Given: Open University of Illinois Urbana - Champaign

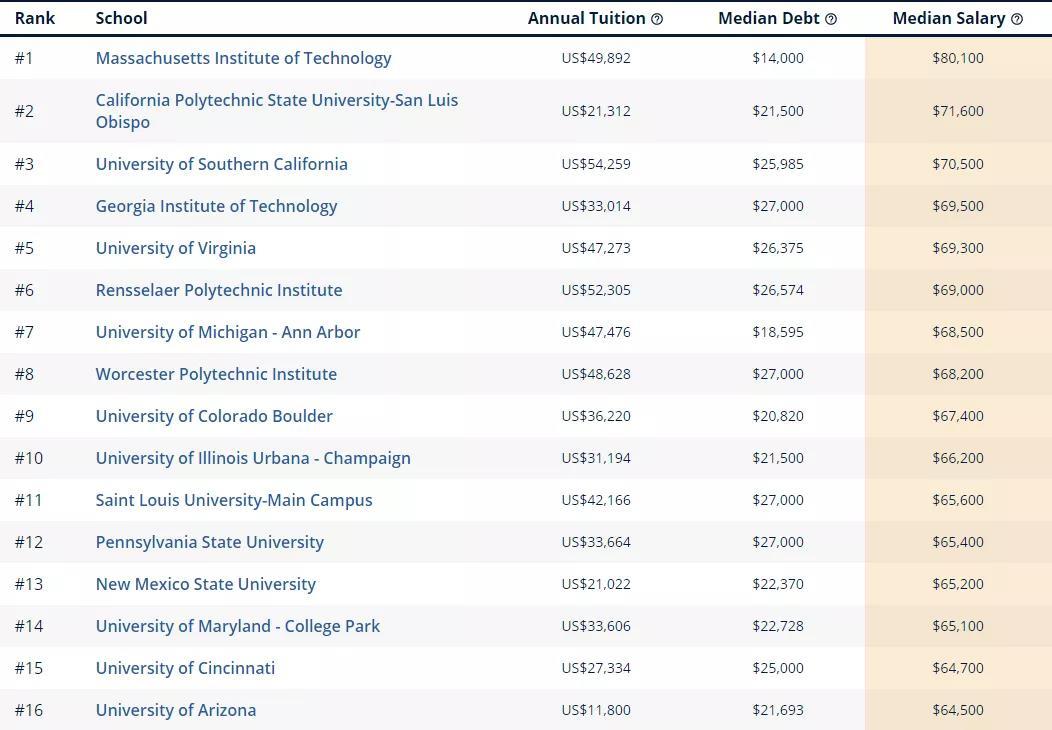Looking at the screenshot, I should point(253,458).
